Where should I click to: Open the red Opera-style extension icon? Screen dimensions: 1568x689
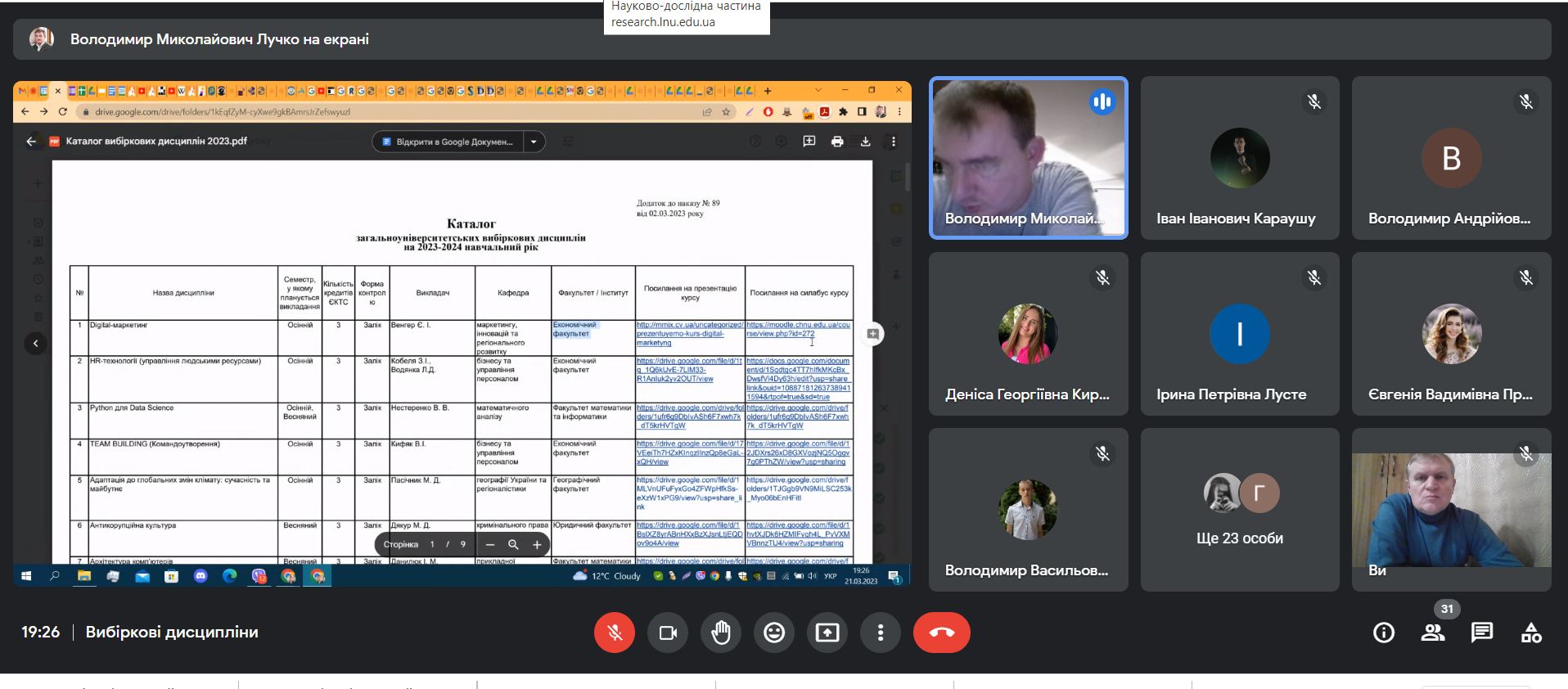pos(768,112)
